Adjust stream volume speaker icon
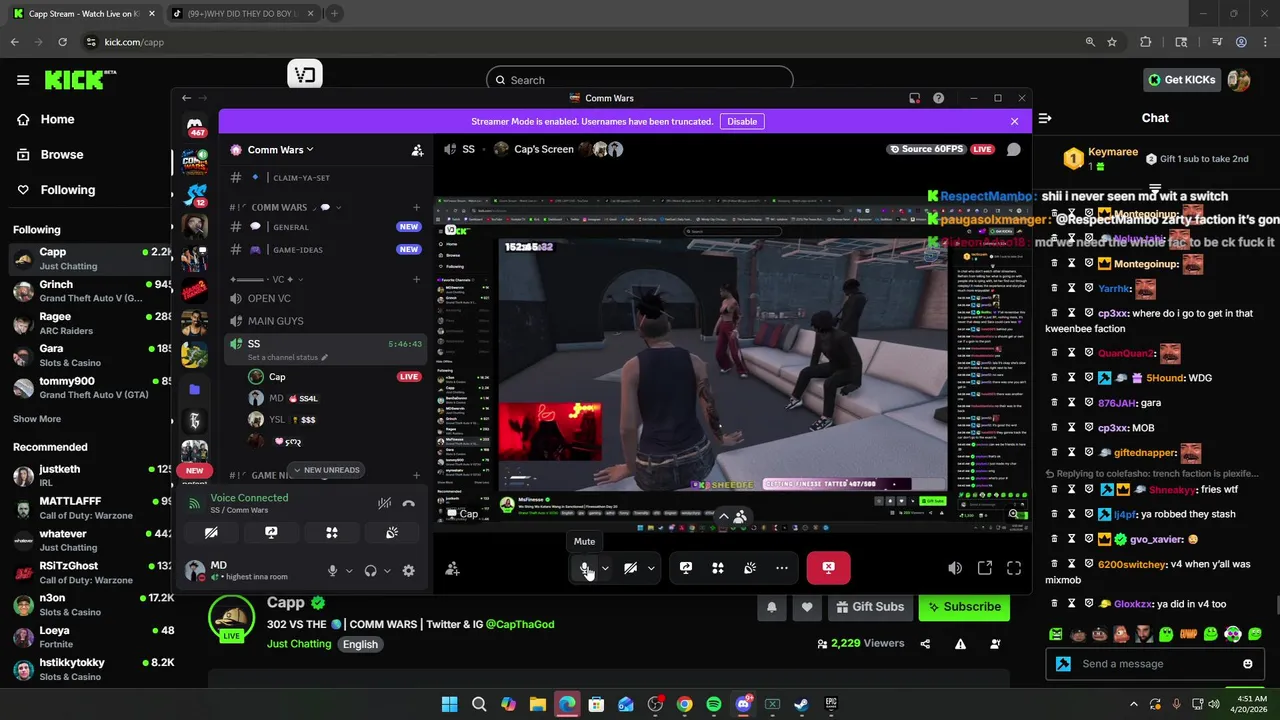1280x720 pixels. 955,568
